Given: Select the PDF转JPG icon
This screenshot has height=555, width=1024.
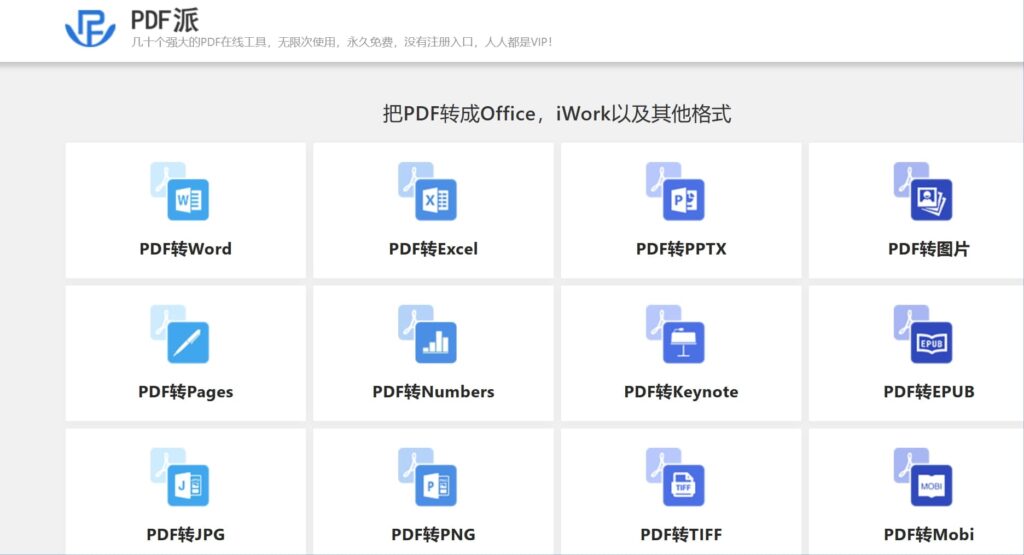Looking at the screenshot, I should pos(180,477).
